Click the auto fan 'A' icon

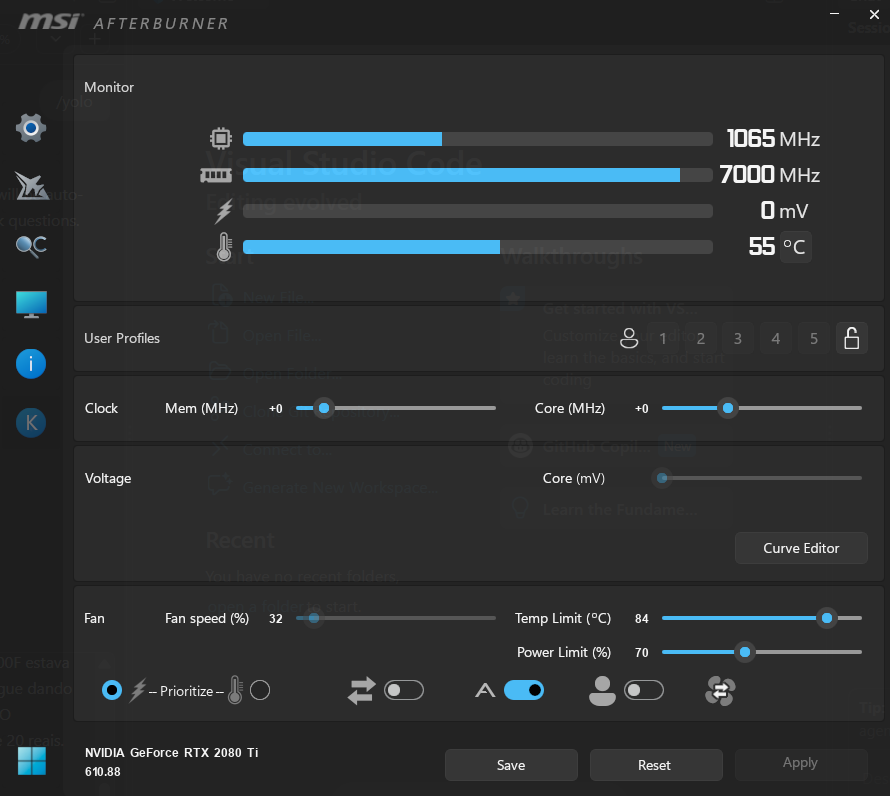click(485, 690)
